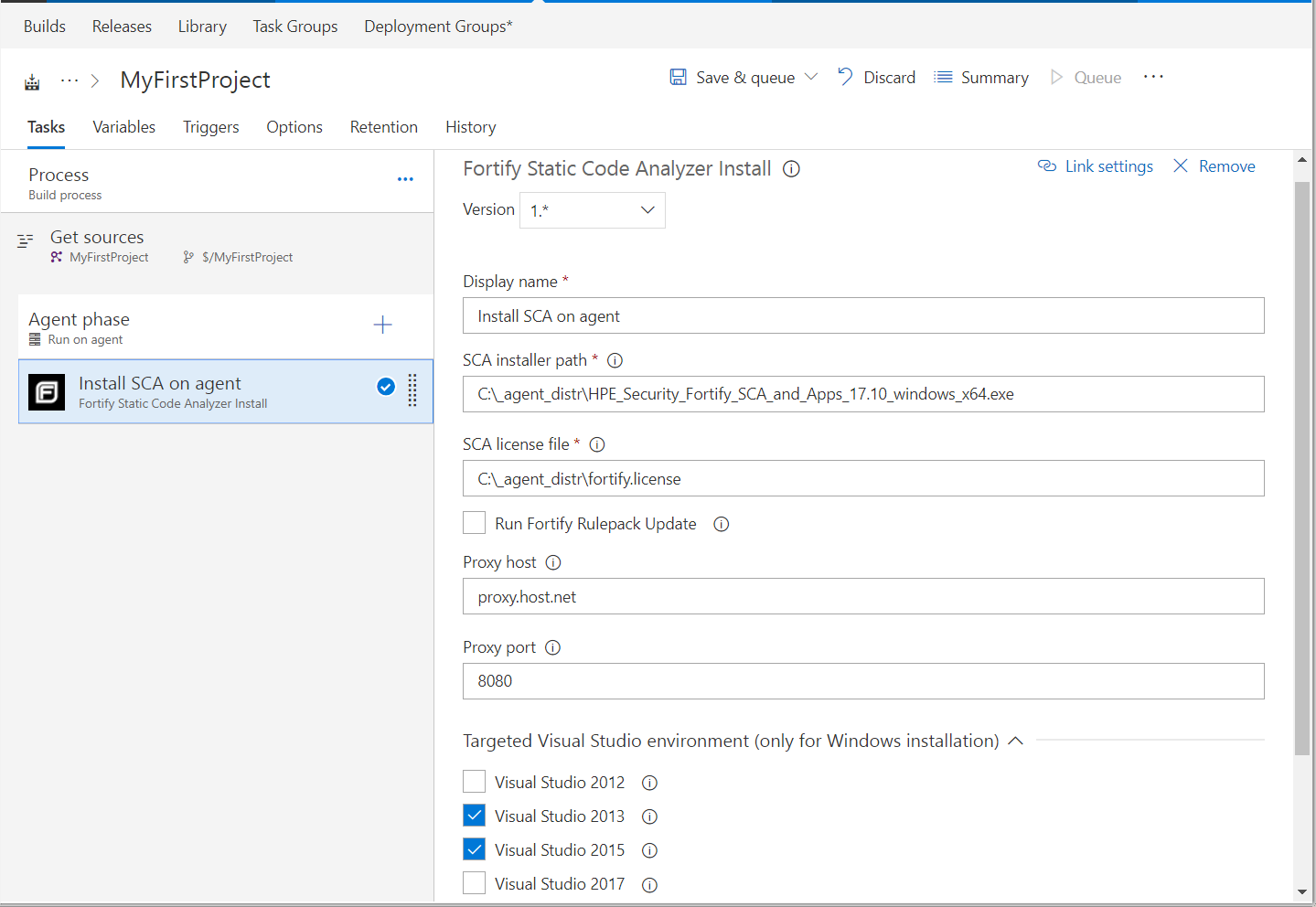This screenshot has height=907, width=1316.
Task: Click the Fortify Static Code Analyzer task icon
Action: (x=46, y=391)
